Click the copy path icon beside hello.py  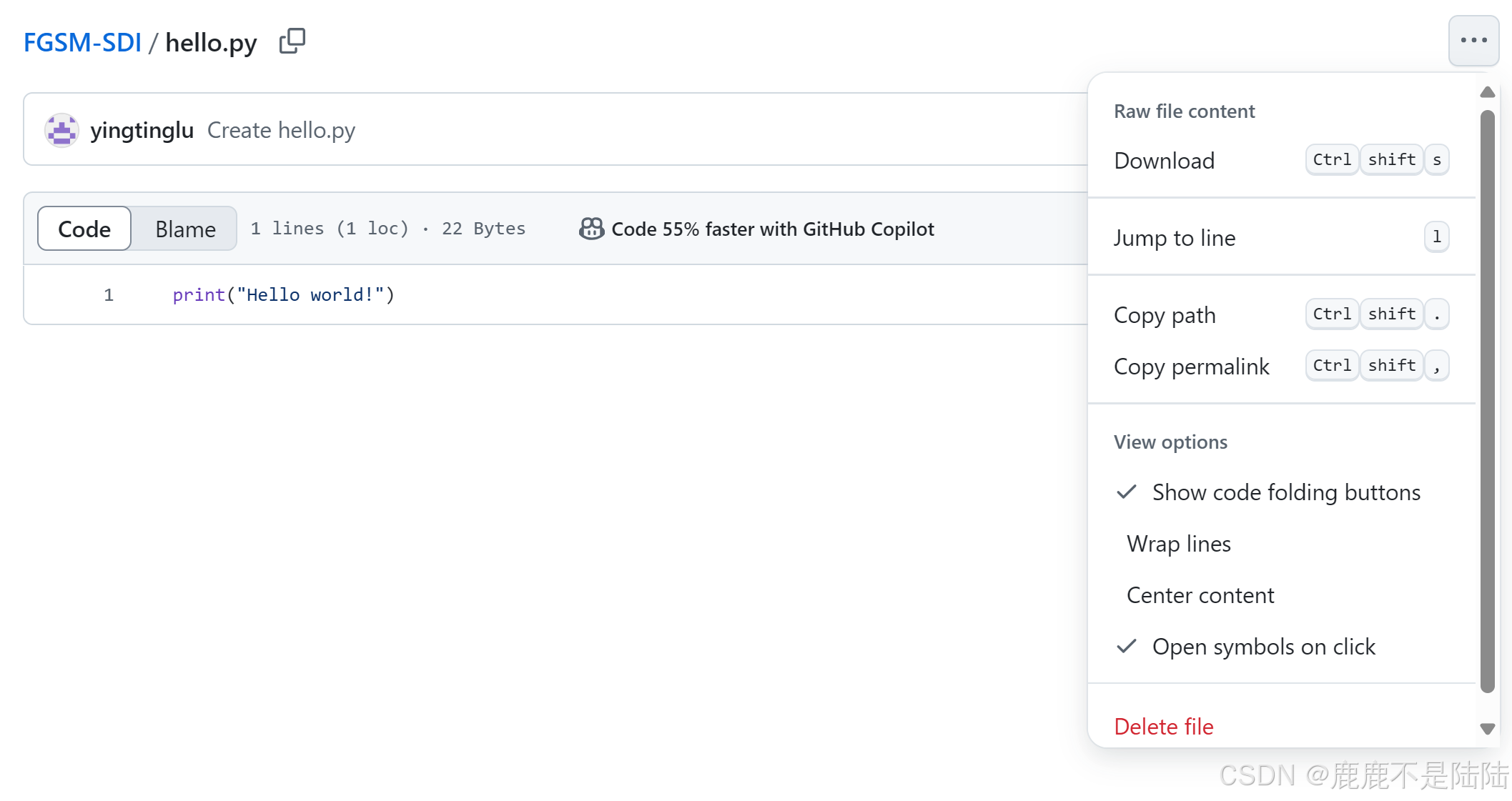click(292, 41)
